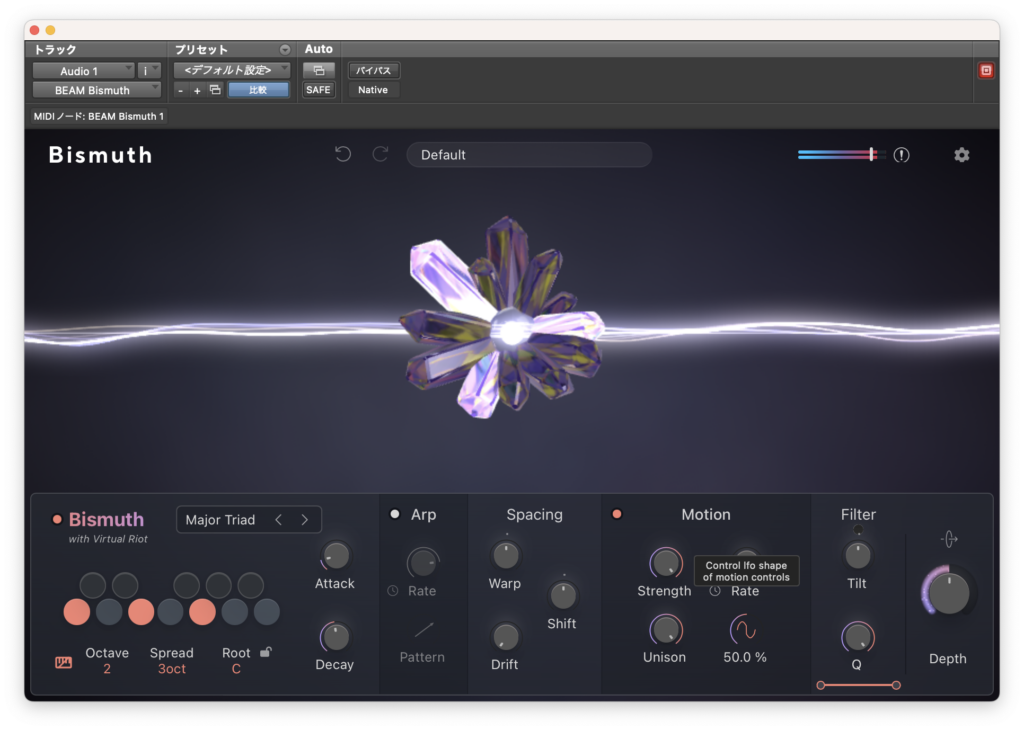Click the Filter Q knob
Screen dimensions: 1024x730
[857, 637]
